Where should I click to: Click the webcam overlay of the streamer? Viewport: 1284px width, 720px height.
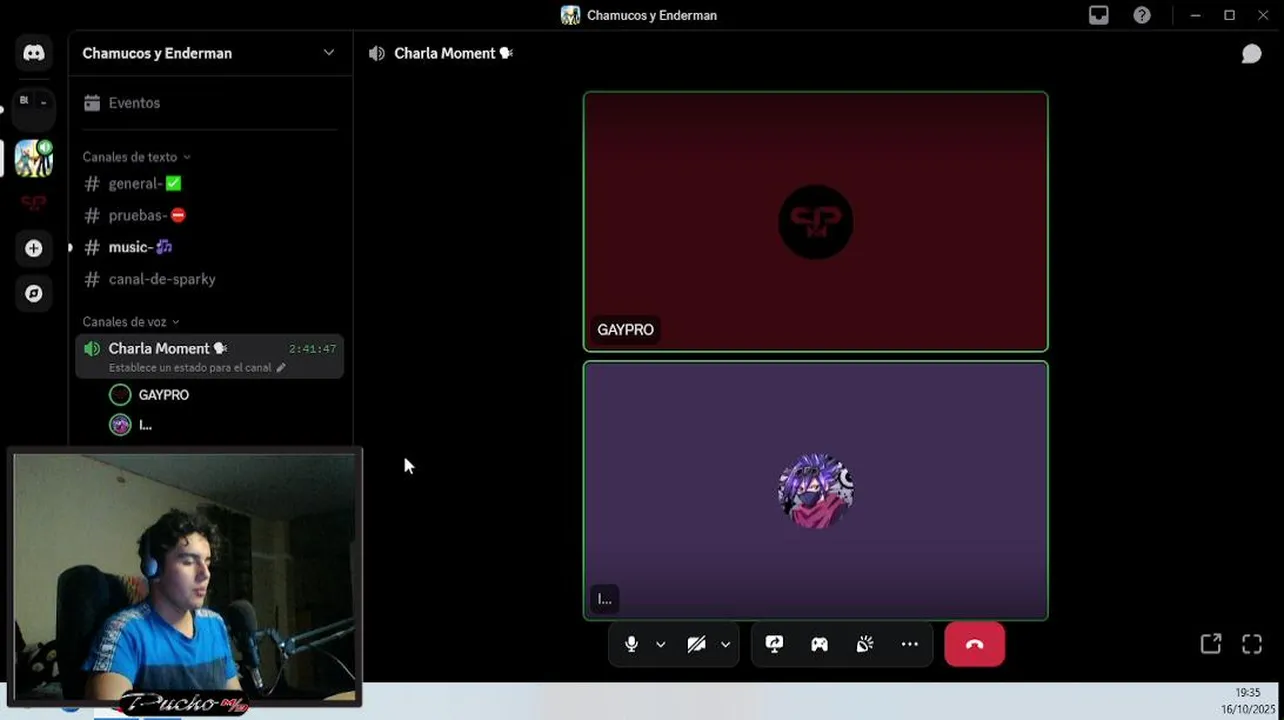[184, 577]
